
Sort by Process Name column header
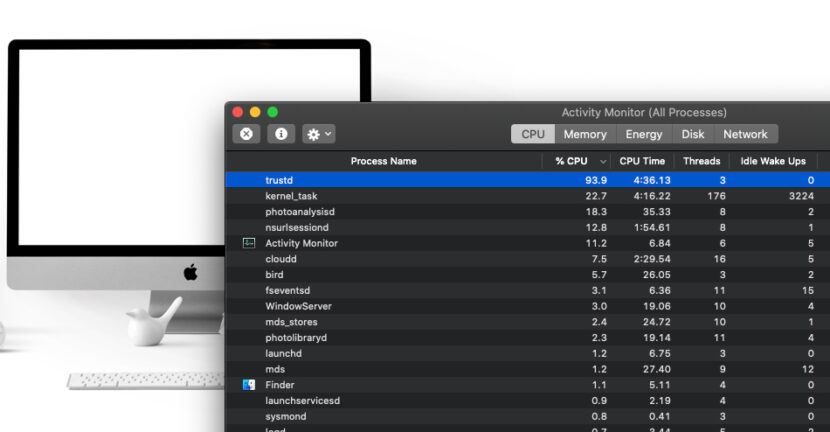tap(383, 161)
